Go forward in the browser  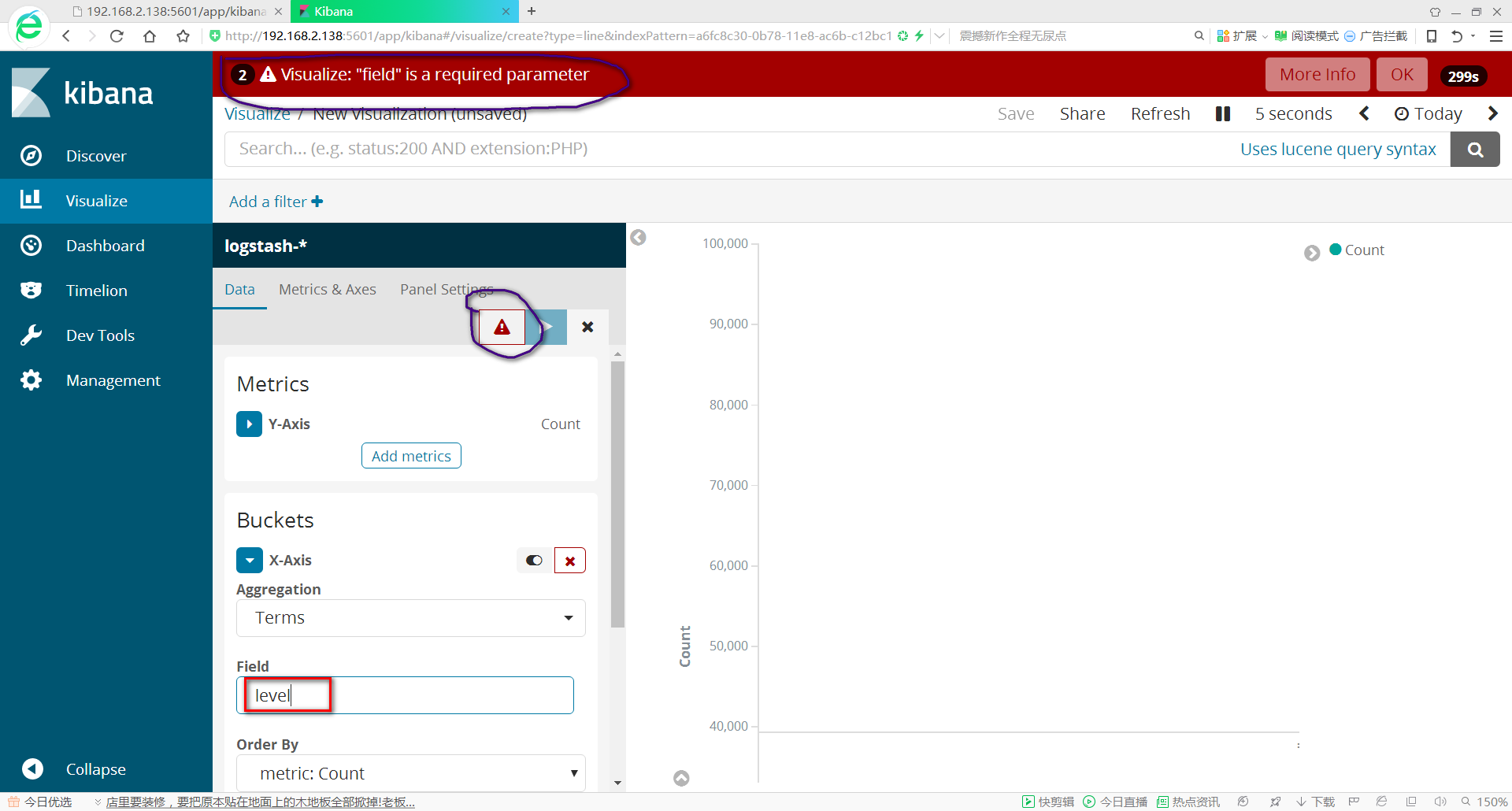(x=91, y=36)
